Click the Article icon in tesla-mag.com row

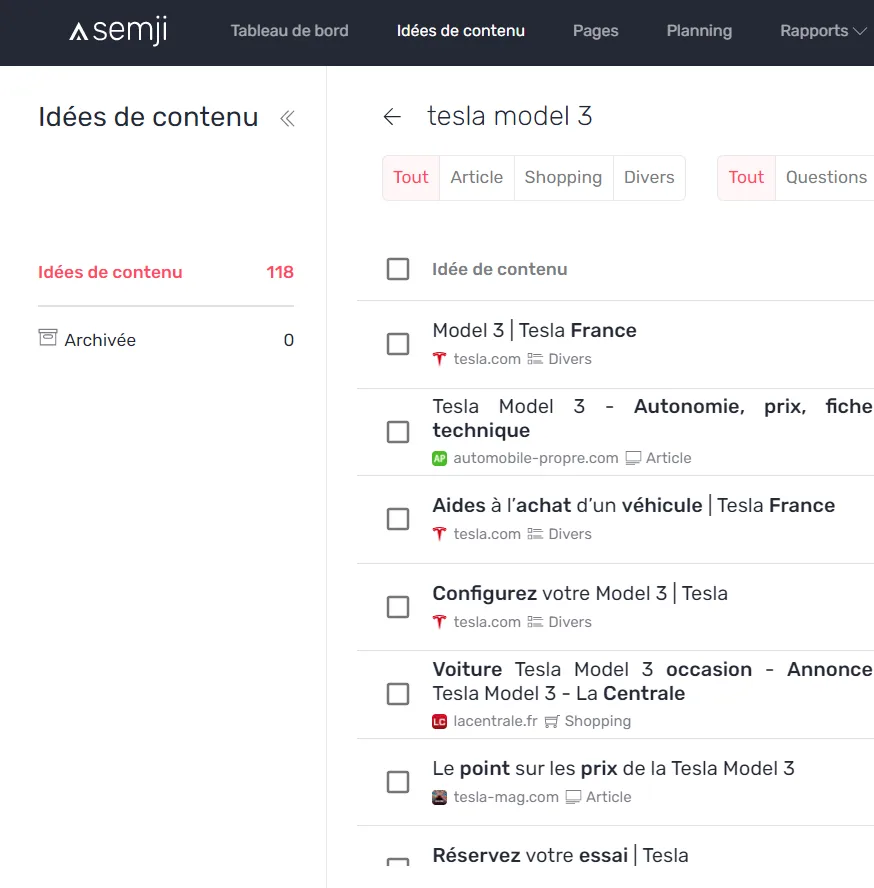[x=573, y=797]
